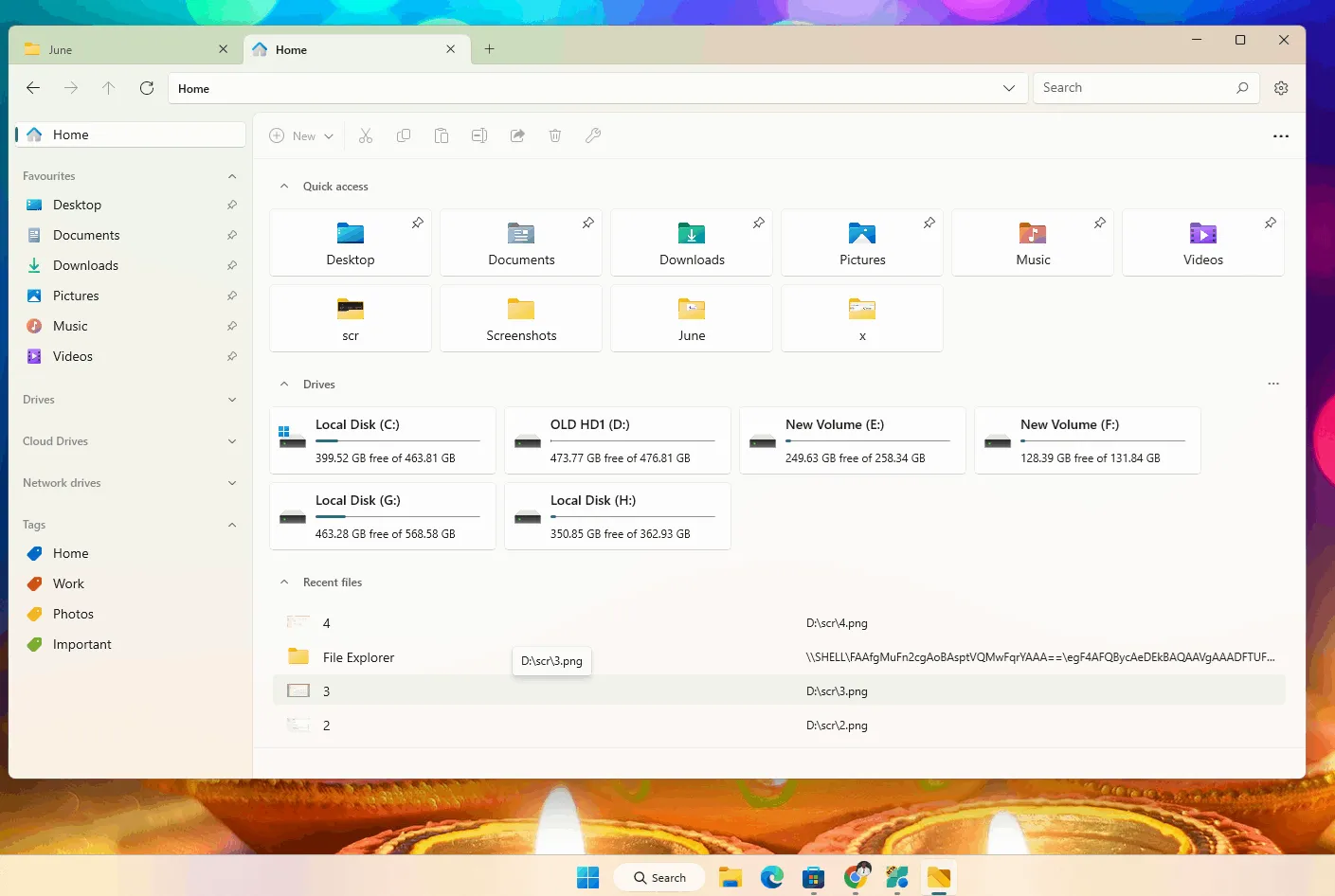The width and height of the screenshot is (1335, 896).
Task: Click the See more ellipsis on the toolbar
Action: (1281, 135)
